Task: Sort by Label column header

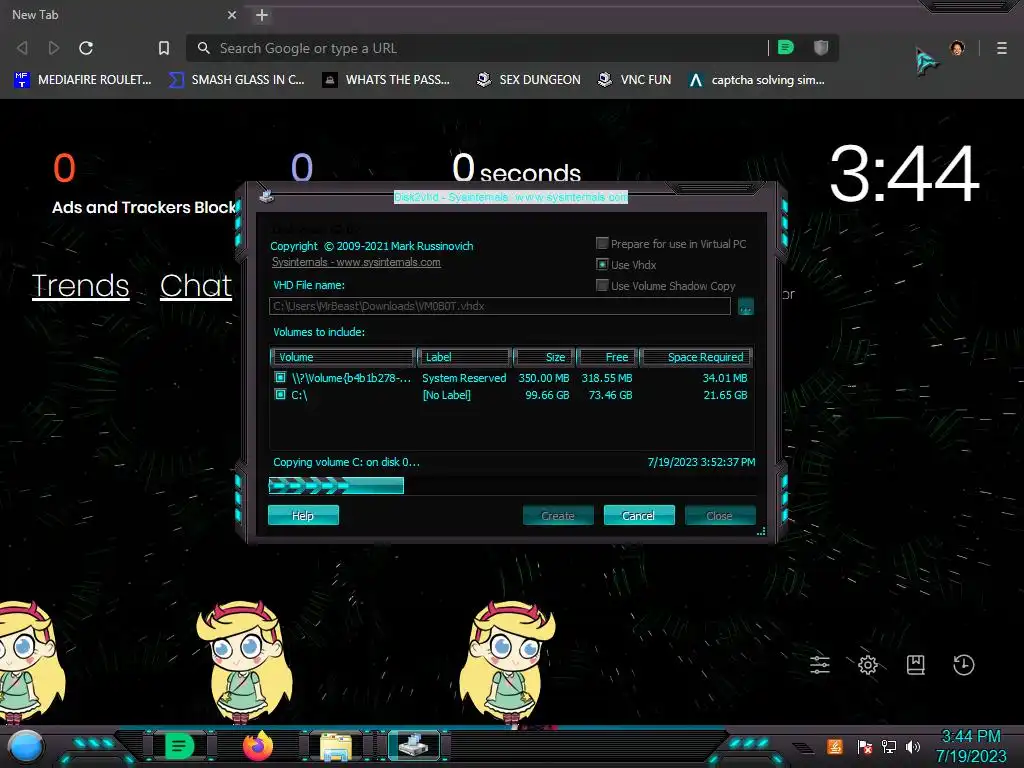Action: pos(464,357)
